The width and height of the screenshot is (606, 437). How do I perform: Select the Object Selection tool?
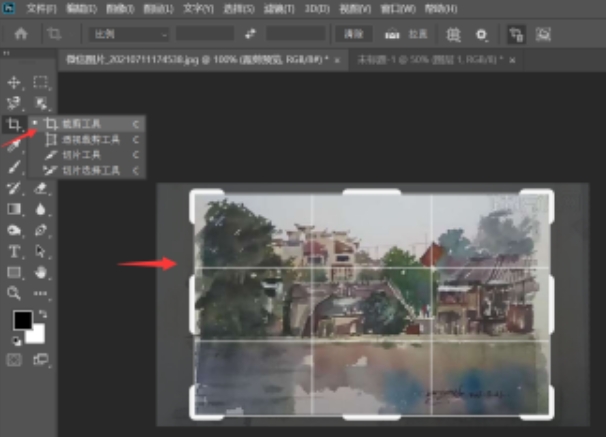tap(40, 103)
